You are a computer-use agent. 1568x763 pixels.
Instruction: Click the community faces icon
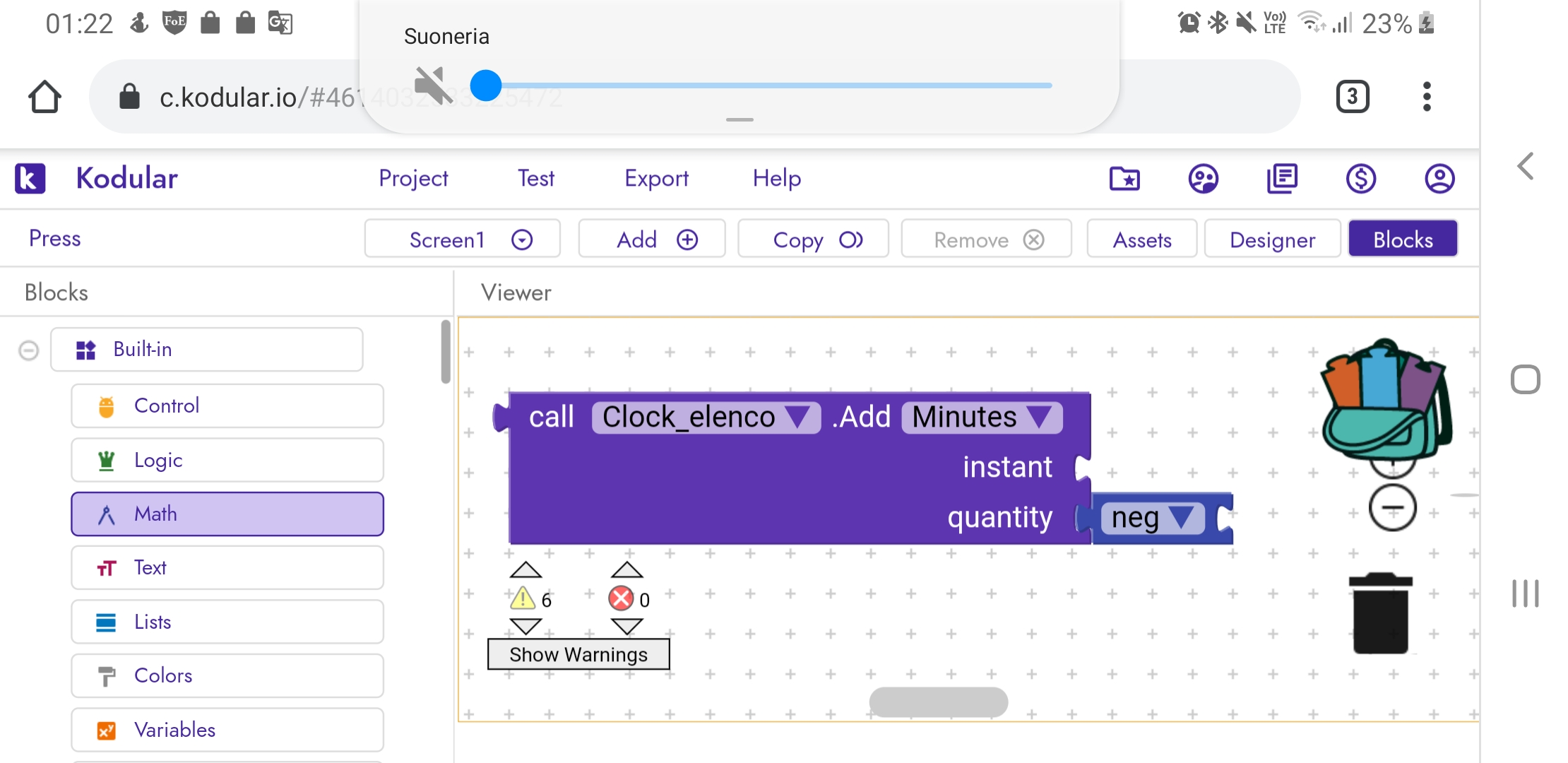coord(1203,179)
